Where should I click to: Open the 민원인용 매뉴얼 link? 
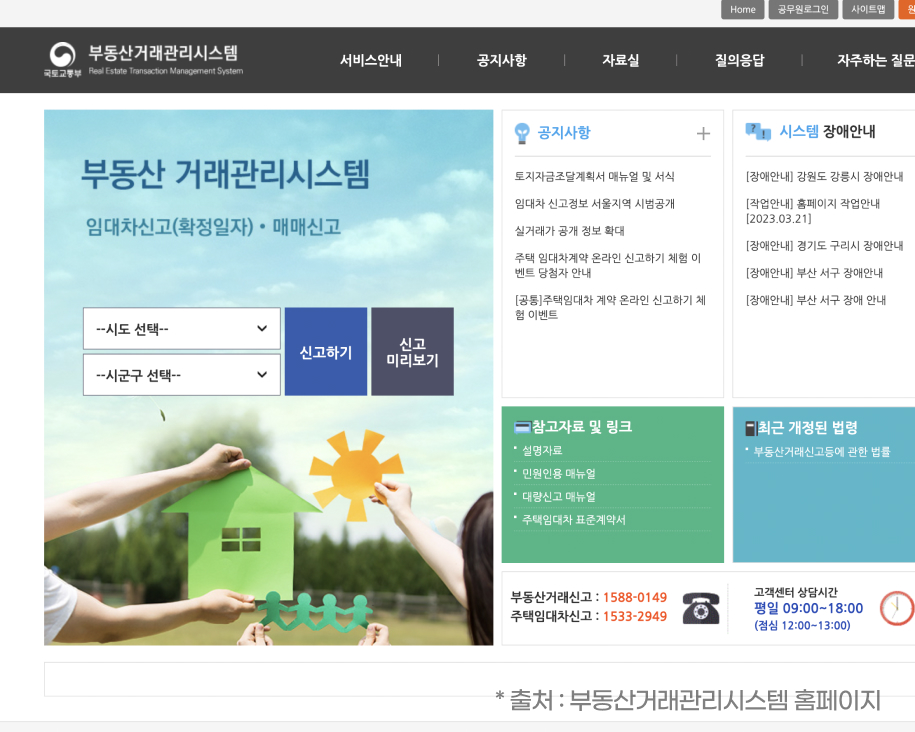pos(560,473)
